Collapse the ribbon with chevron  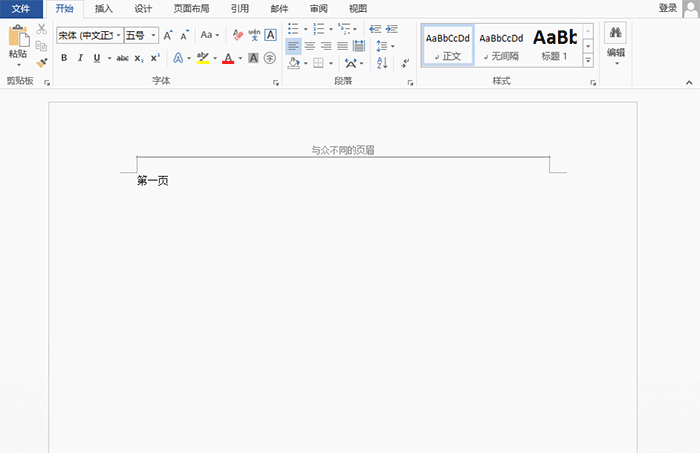(x=689, y=83)
